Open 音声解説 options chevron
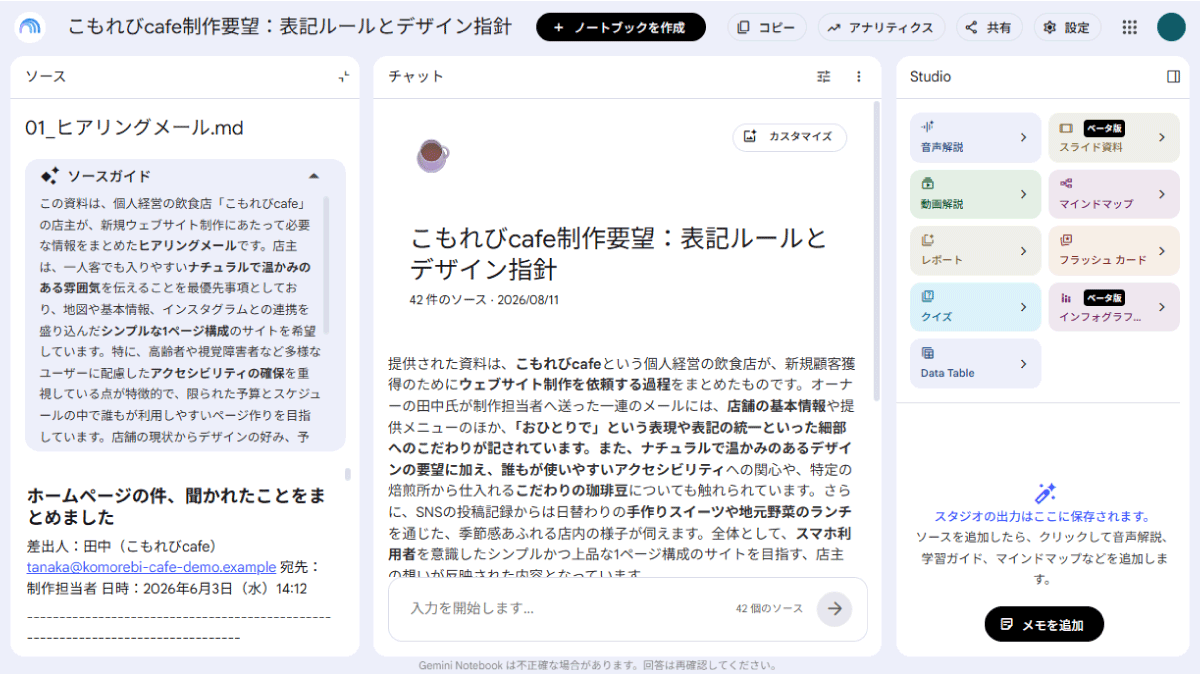The height and width of the screenshot is (675, 1200). (1023, 138)
